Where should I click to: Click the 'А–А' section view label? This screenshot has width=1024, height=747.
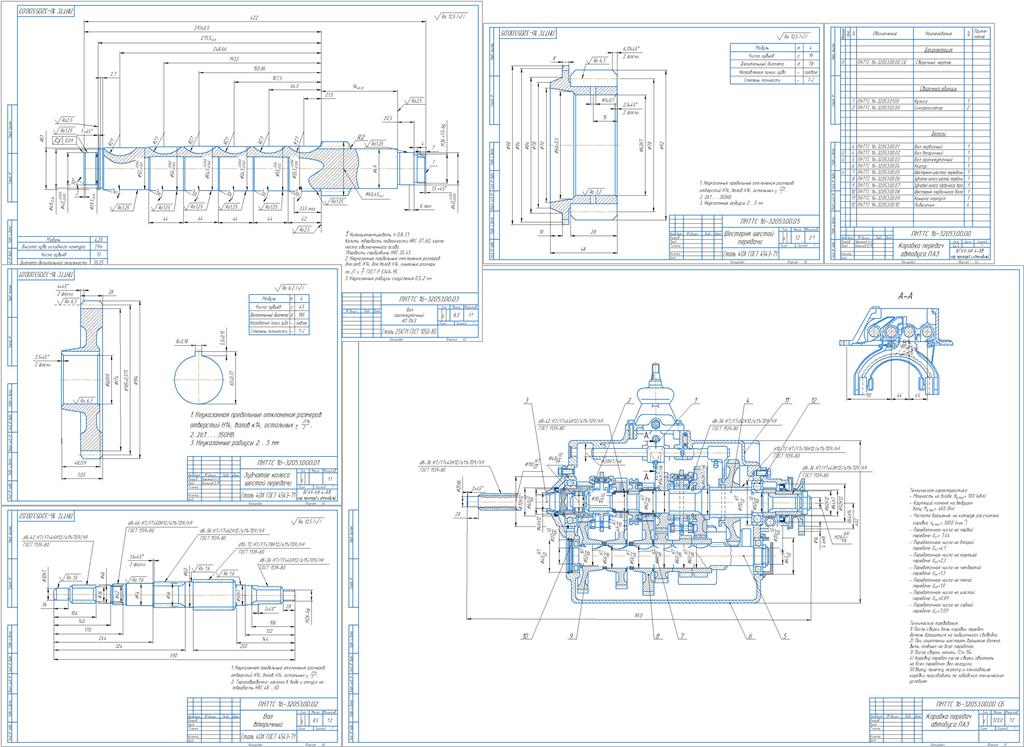905,297
